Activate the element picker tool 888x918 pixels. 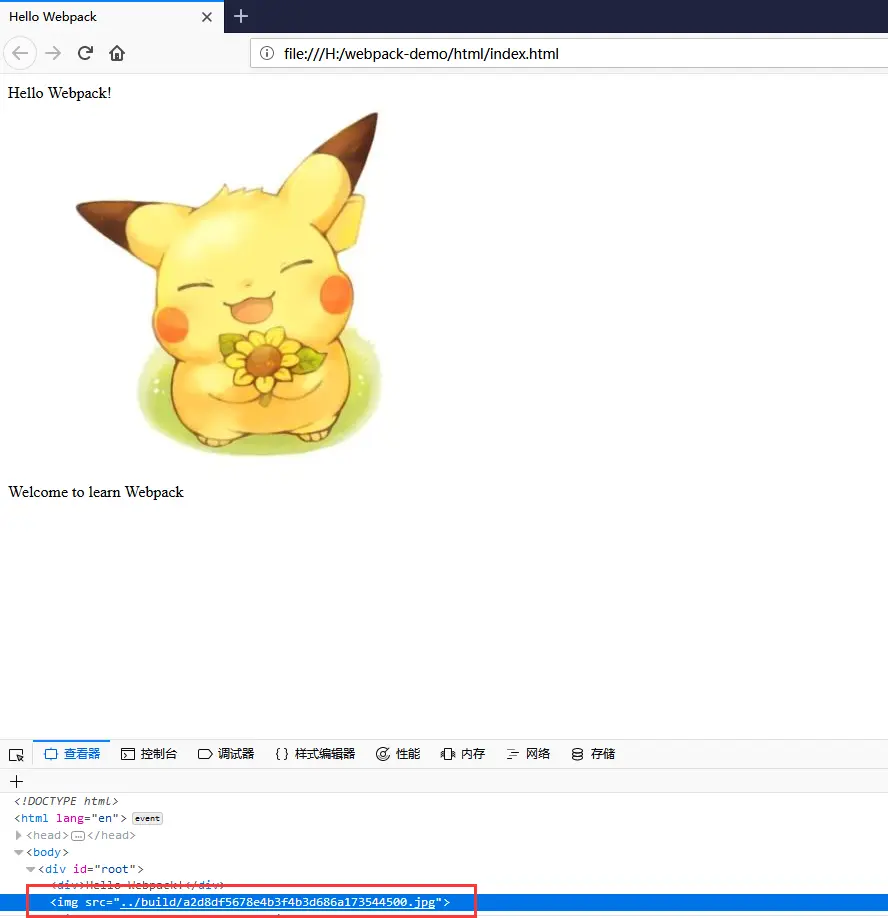(x=16, y=754)
